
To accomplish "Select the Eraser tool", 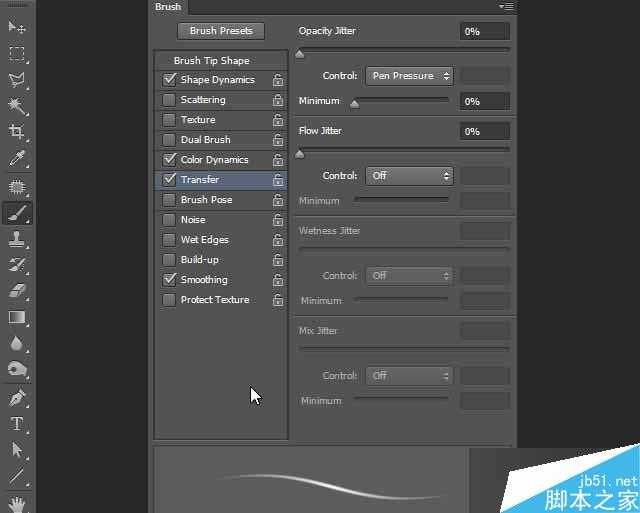I will 17,291.
